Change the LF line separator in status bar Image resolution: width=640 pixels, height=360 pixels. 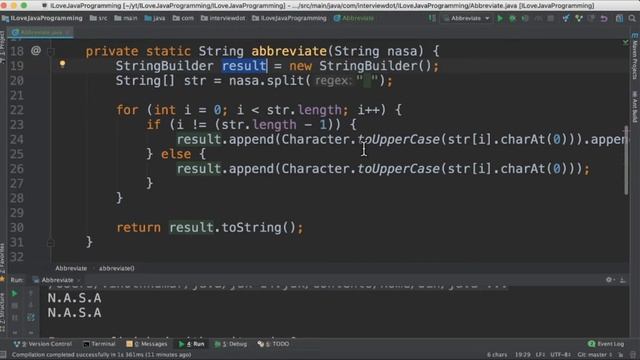pyautogui.click(x=540, y=355)
